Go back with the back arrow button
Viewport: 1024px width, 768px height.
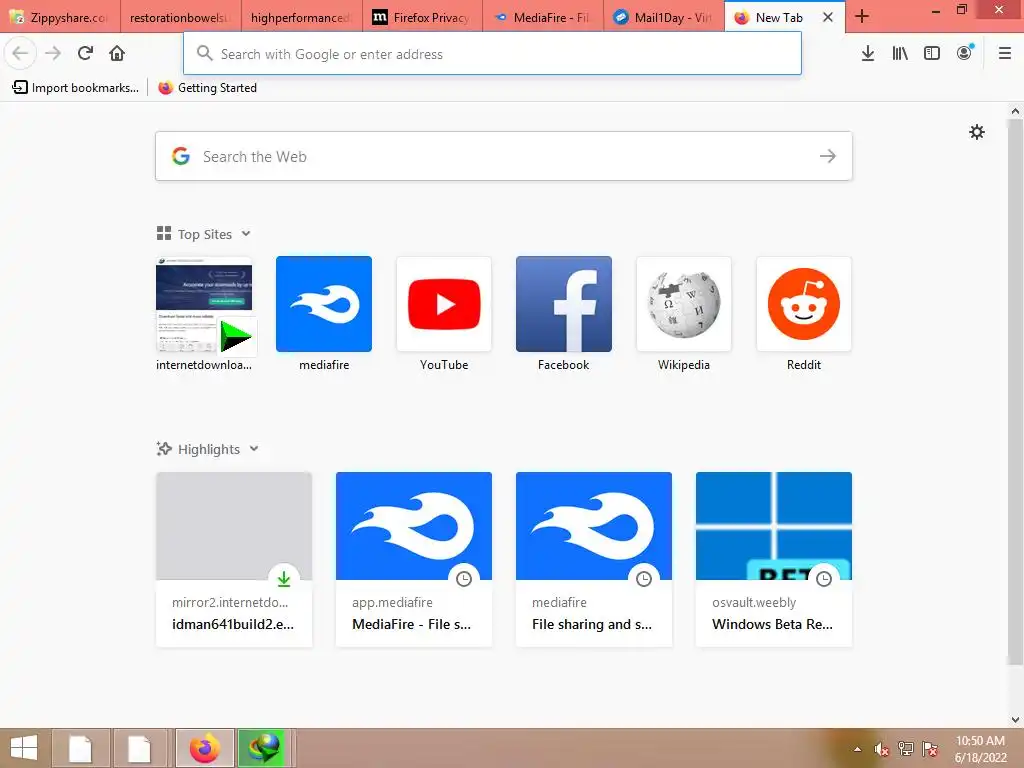tap(20, 53)
